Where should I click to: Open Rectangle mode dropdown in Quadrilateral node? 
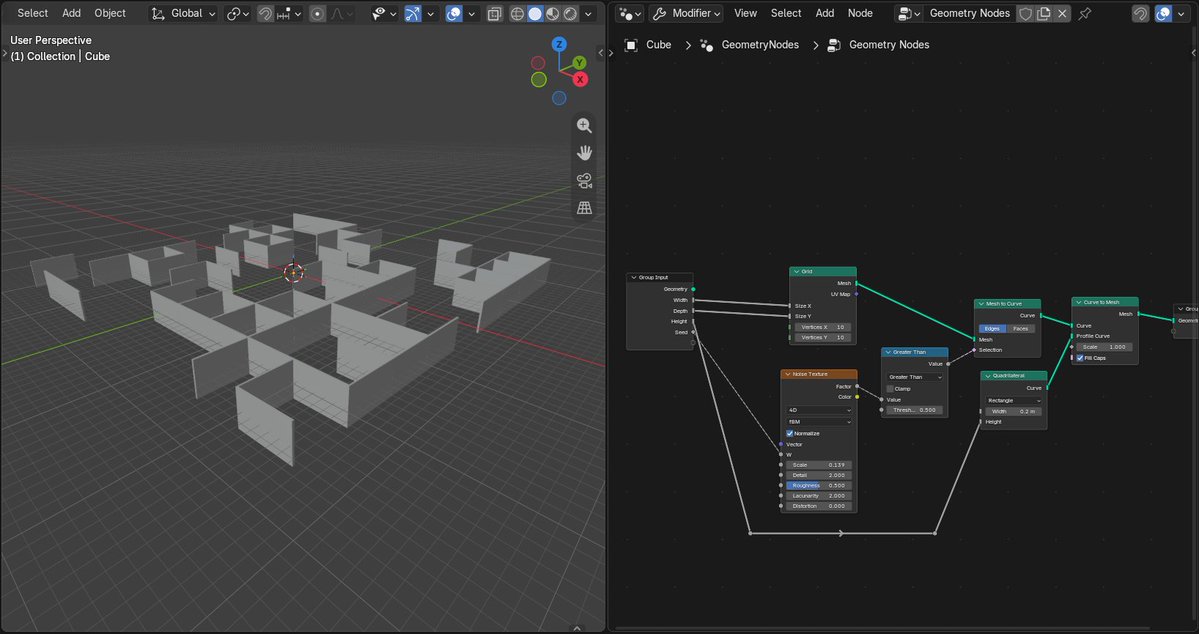coord(1014,401)
